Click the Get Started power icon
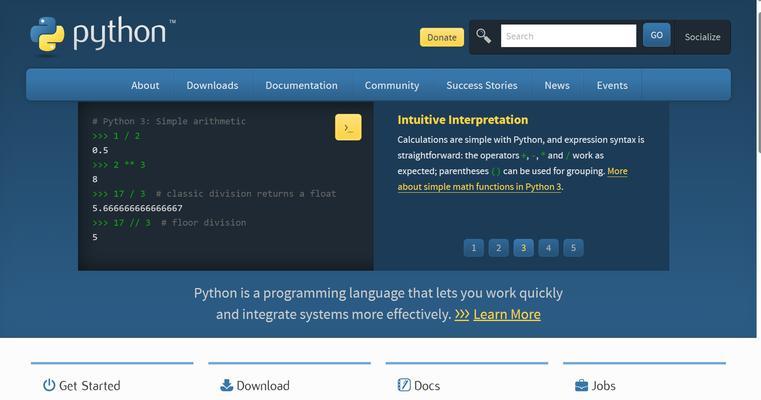The height and width of the screenshot is (400, 761). coord(49,385)
